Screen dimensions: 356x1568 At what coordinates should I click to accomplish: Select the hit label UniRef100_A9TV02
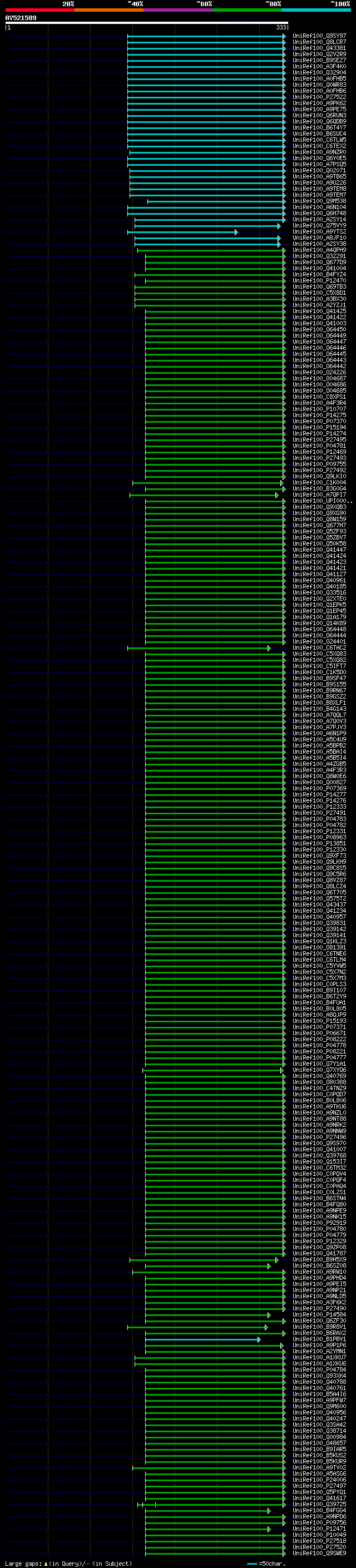(x=319, y=1468)
